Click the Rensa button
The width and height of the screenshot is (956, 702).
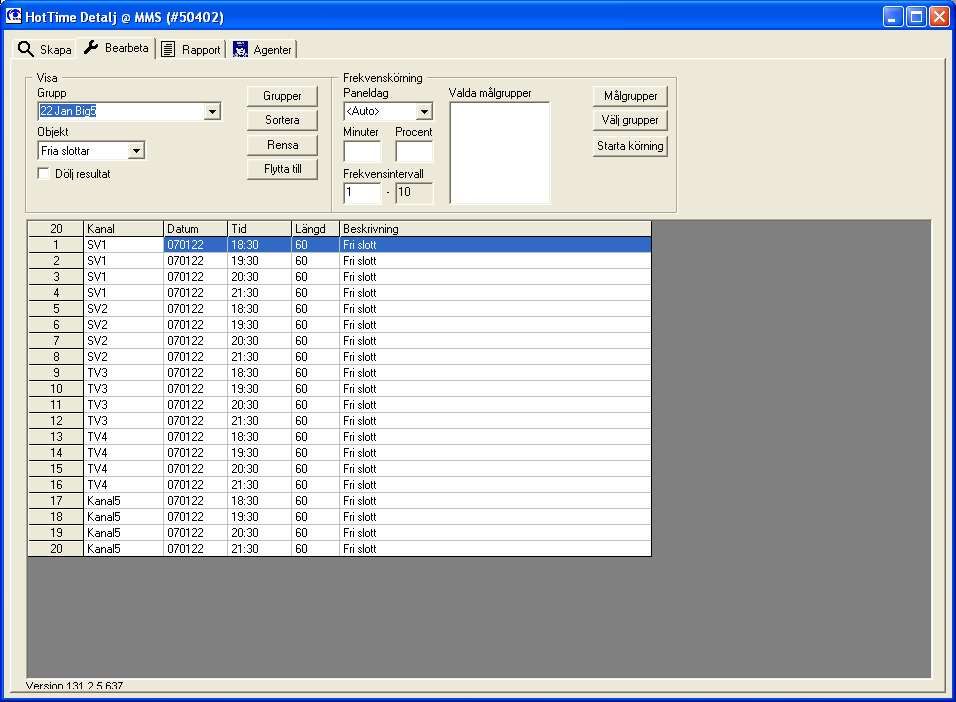click(282, 145)
